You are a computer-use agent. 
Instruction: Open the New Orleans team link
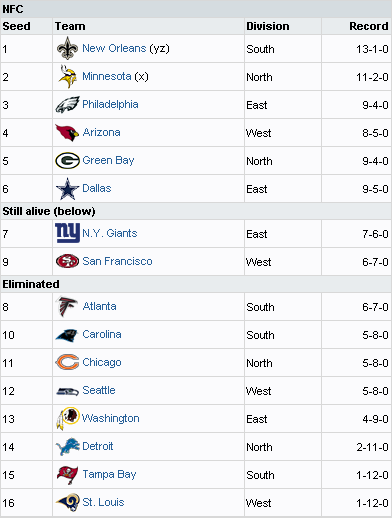(114, 48)
